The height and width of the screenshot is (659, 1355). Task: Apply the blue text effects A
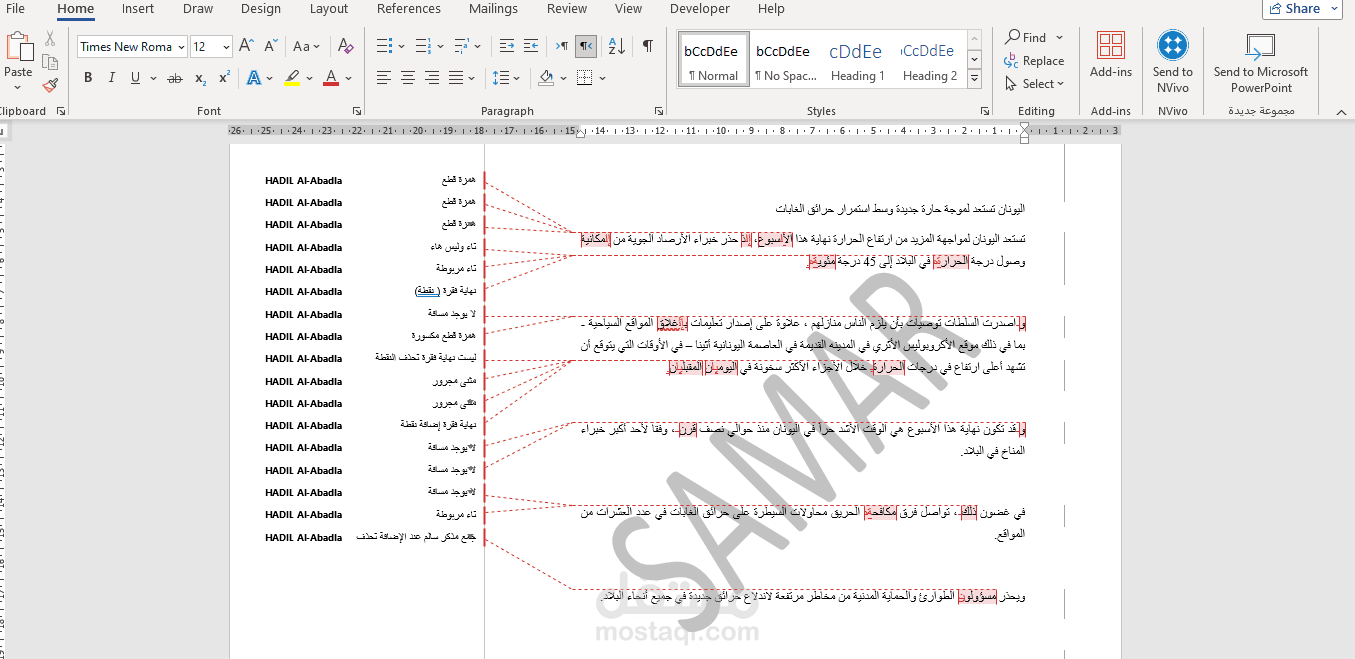click(254, 78)
